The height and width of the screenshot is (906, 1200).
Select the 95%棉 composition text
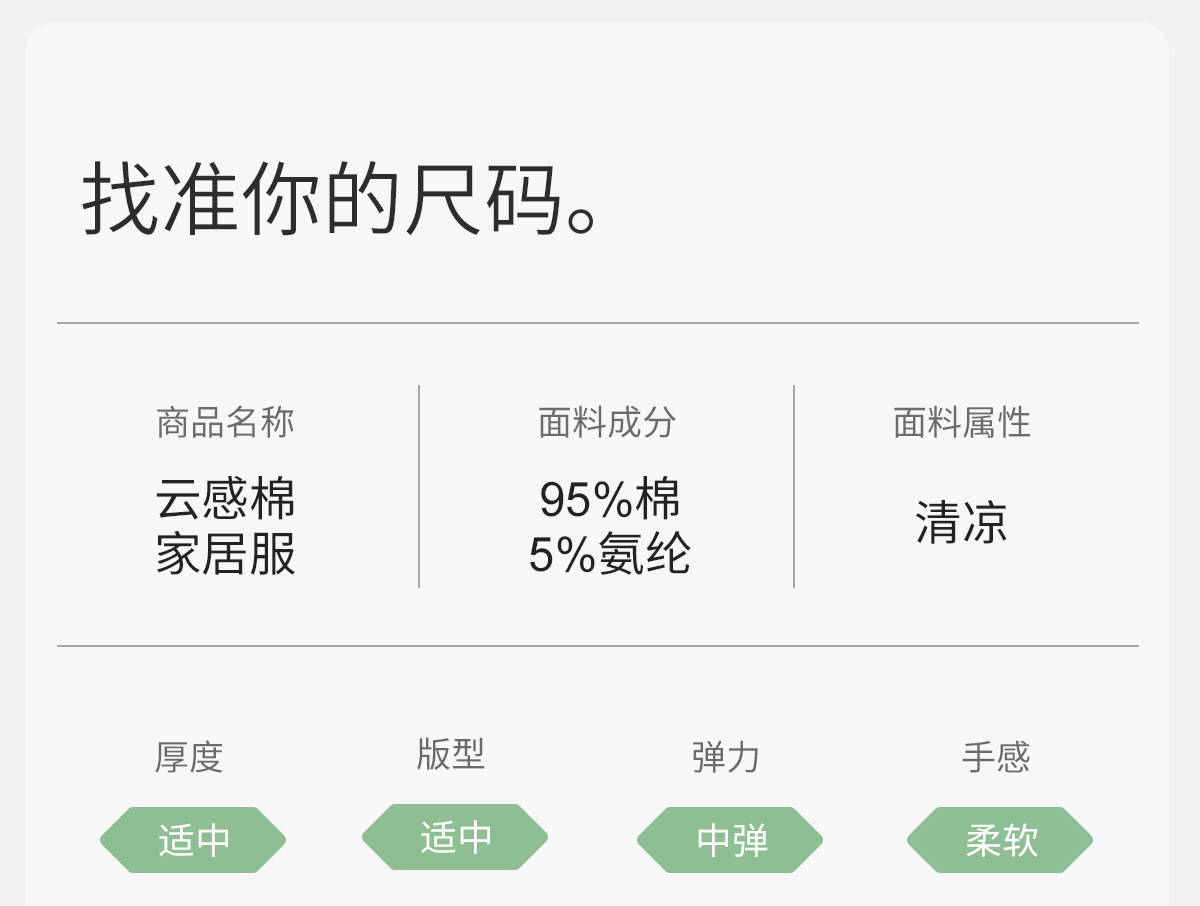coord(609,499)
